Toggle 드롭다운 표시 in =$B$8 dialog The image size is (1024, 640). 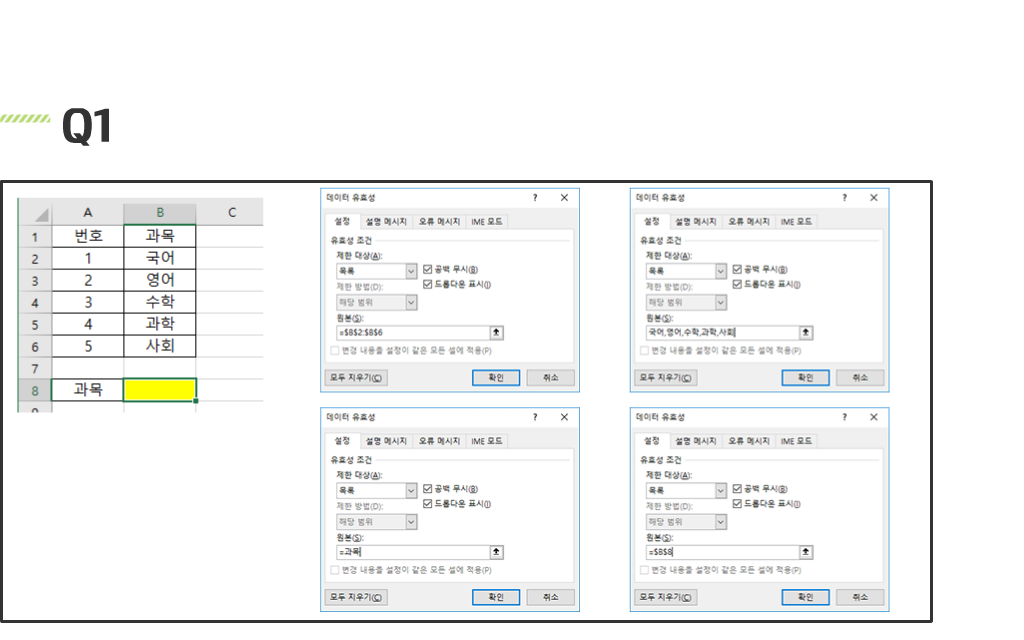click(737, 504)
